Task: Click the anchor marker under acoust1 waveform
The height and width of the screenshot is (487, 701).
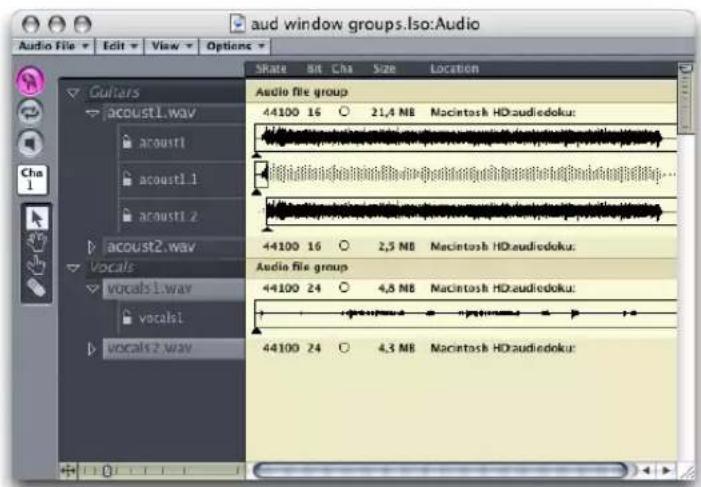Action: 257,155
